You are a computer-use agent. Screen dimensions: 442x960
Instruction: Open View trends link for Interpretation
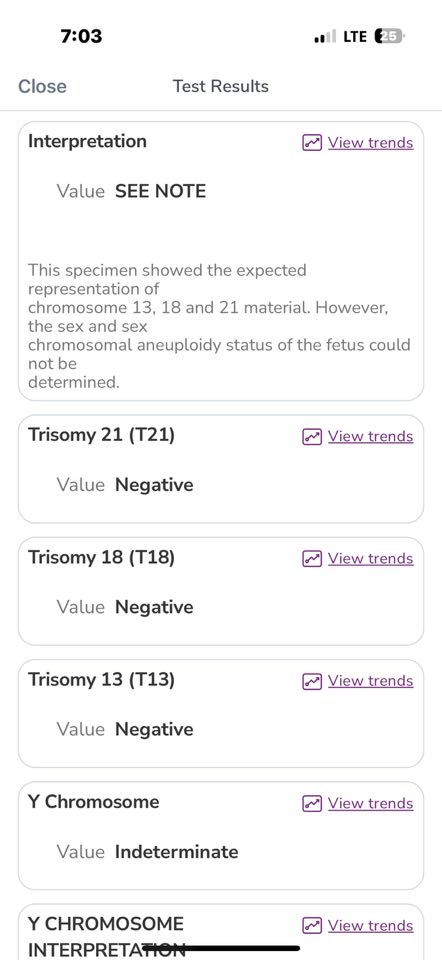[370, 143]
